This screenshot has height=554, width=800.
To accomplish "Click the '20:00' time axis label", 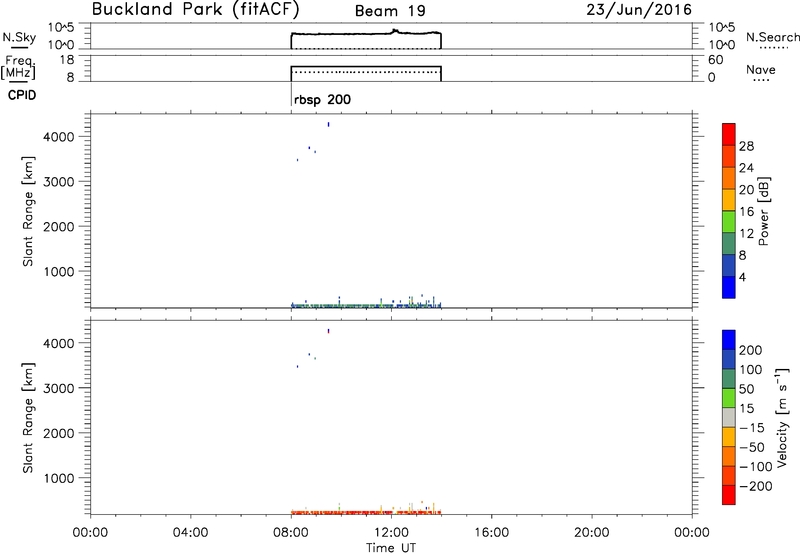I will tap(592, 533).
